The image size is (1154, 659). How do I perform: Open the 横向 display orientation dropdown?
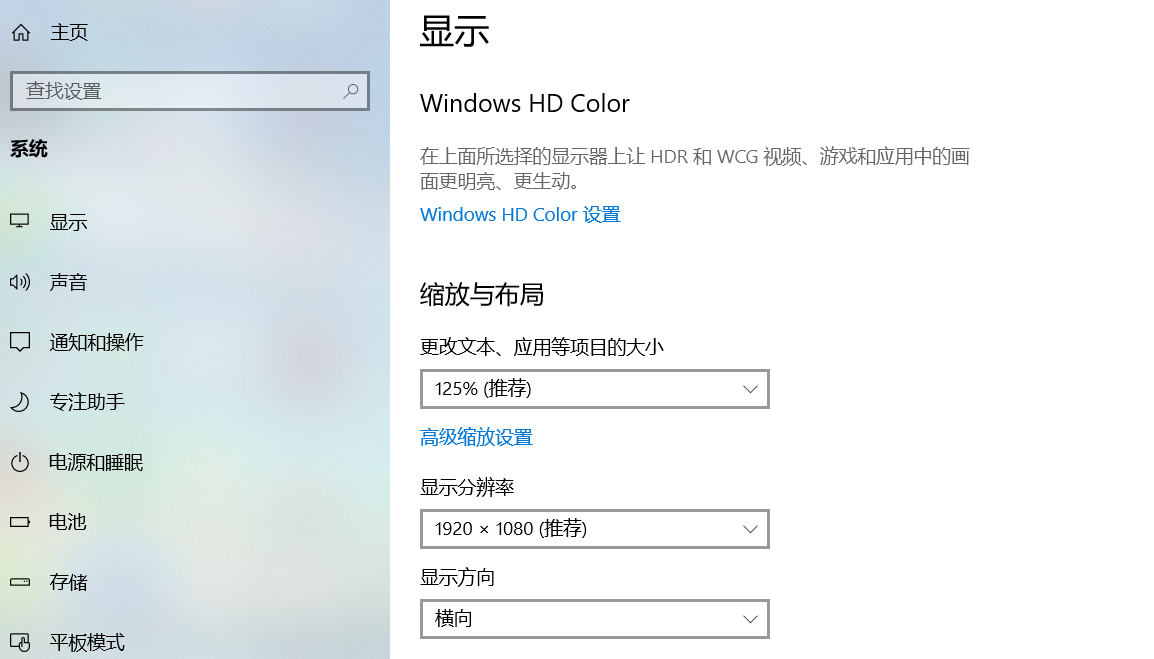tap(595, 619)
